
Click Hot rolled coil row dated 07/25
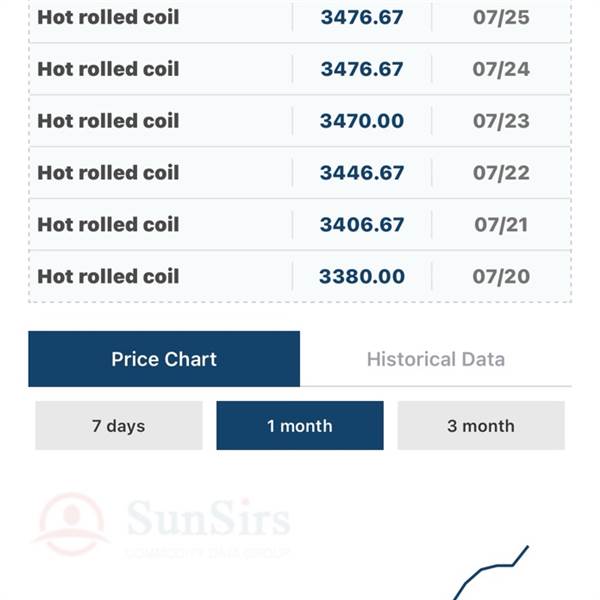(x=300, y=18)
